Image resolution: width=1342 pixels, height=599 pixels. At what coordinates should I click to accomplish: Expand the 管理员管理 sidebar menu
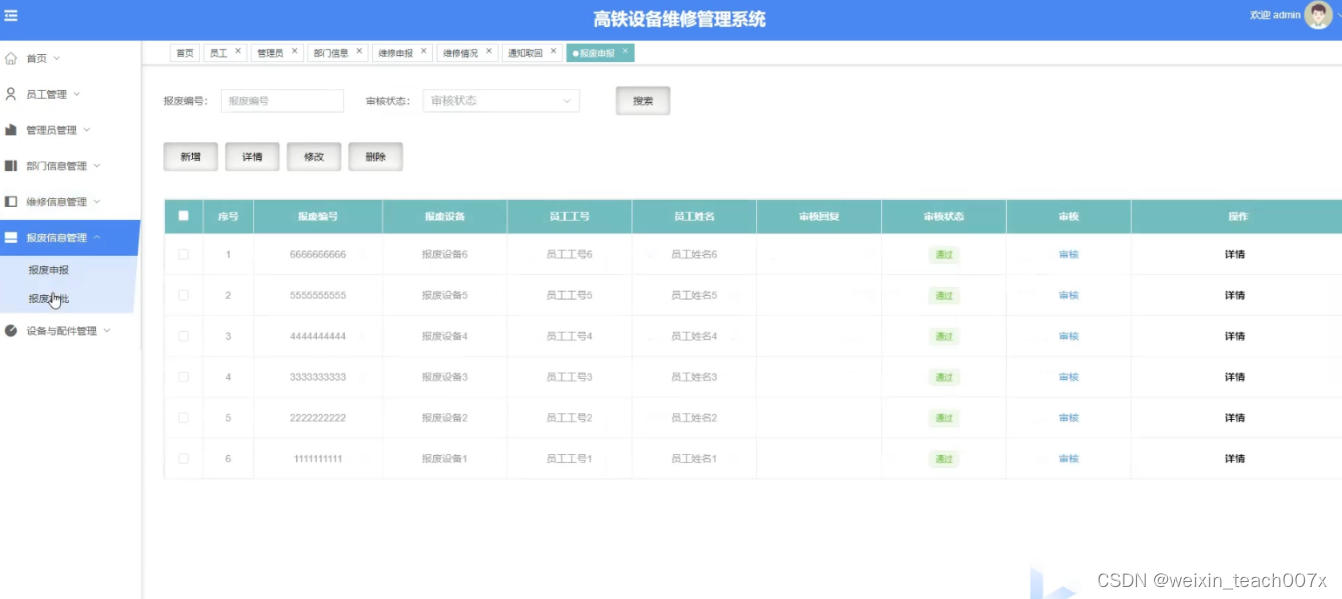pyautogui.click(x=86, y=130)
